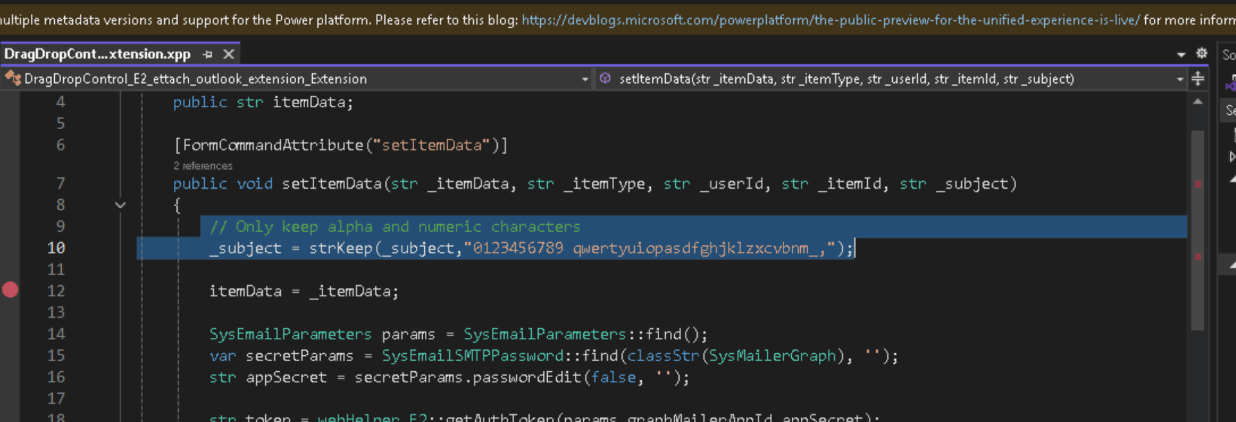Click the editor split window icon
This screenshot has height=422, width=1236.
(x=1198, y=79)
